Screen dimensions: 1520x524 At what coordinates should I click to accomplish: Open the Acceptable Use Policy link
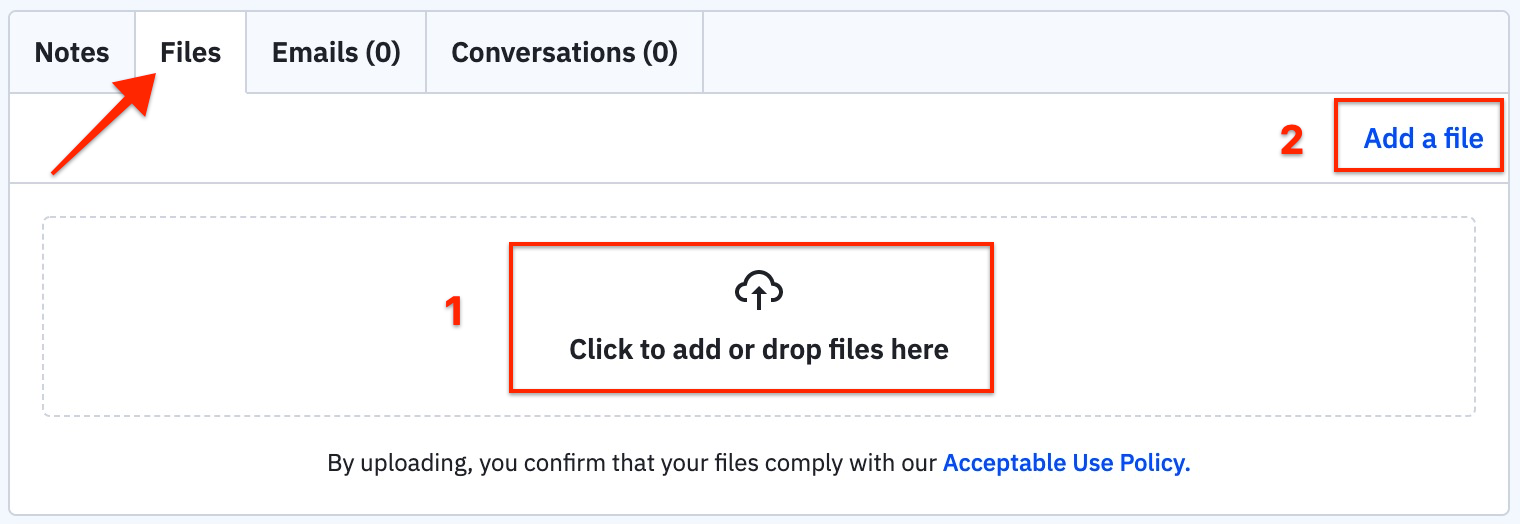tap(1066, 464)
